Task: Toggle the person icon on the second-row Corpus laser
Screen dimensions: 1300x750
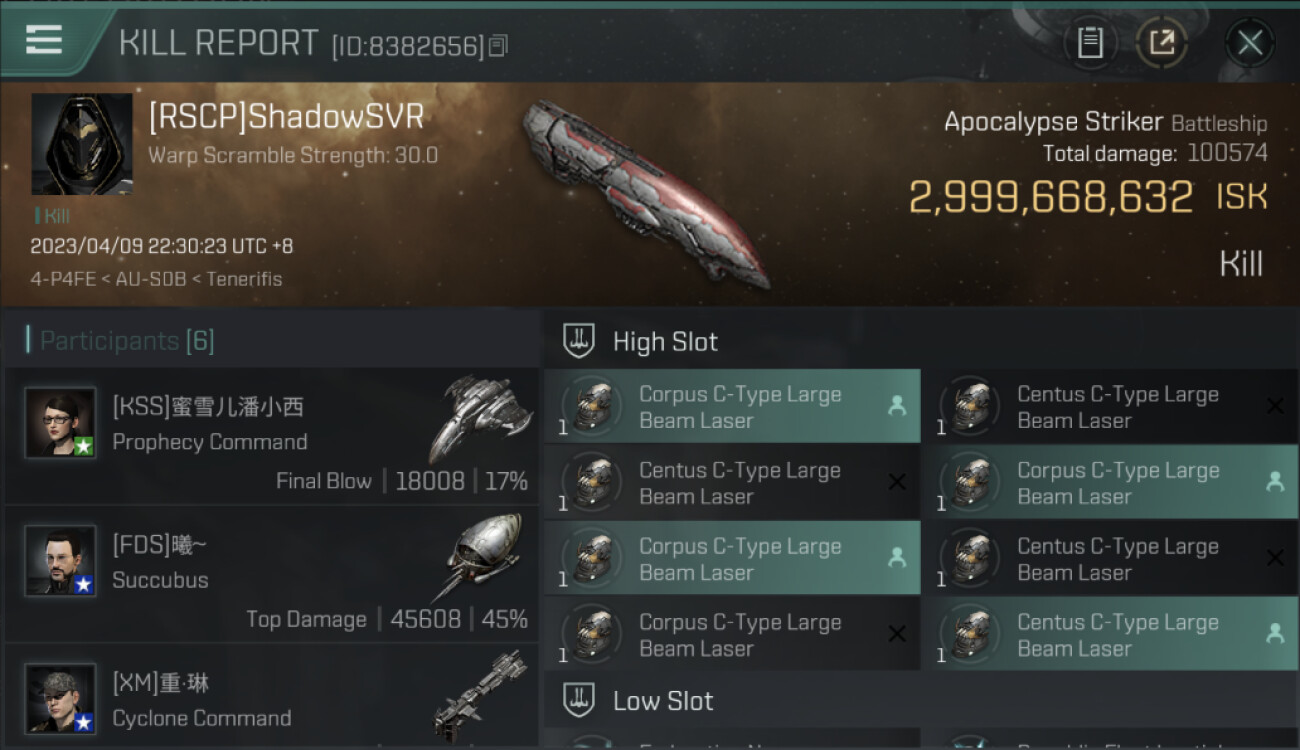Action: [x=1274, y=482]
